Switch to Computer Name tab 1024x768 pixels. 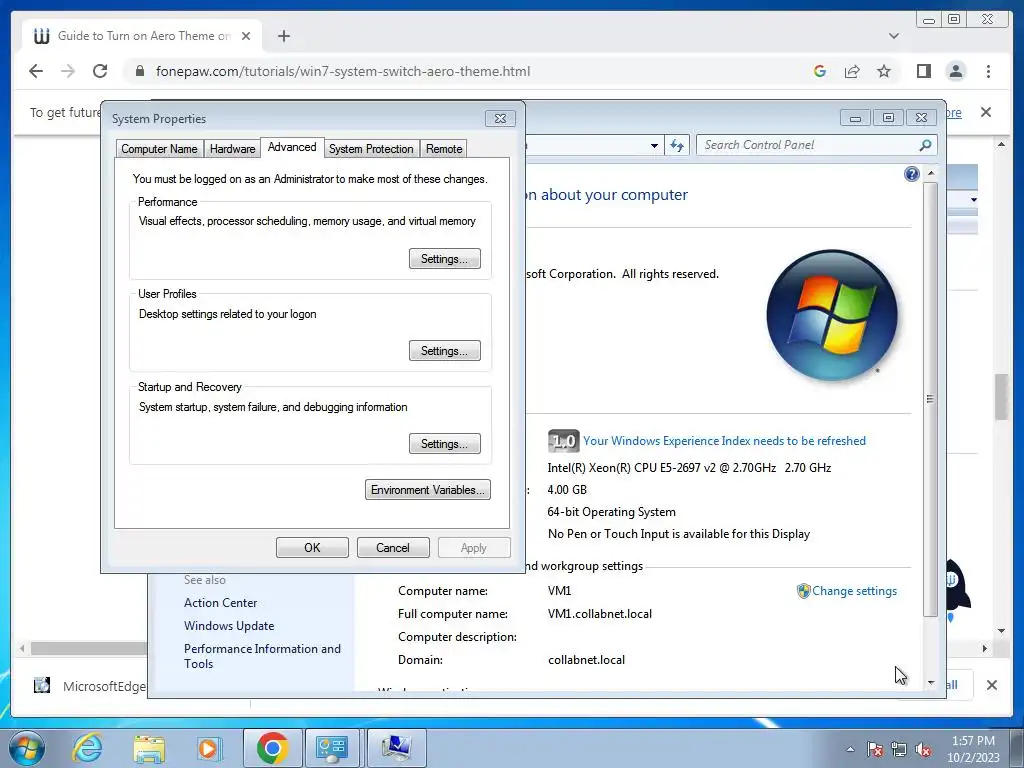pos(159,149)
